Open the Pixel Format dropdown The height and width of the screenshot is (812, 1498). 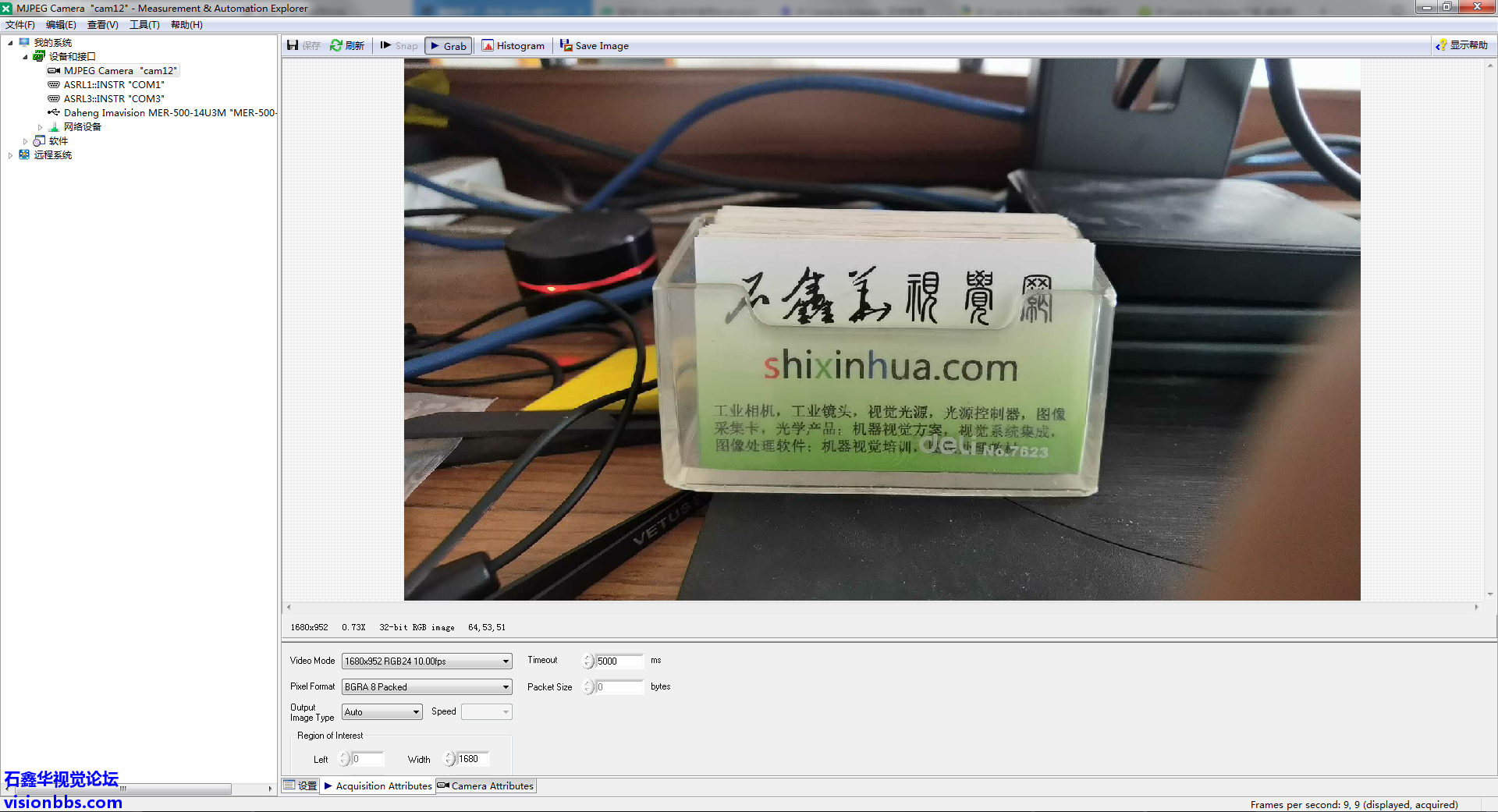(x=427, y=686)
